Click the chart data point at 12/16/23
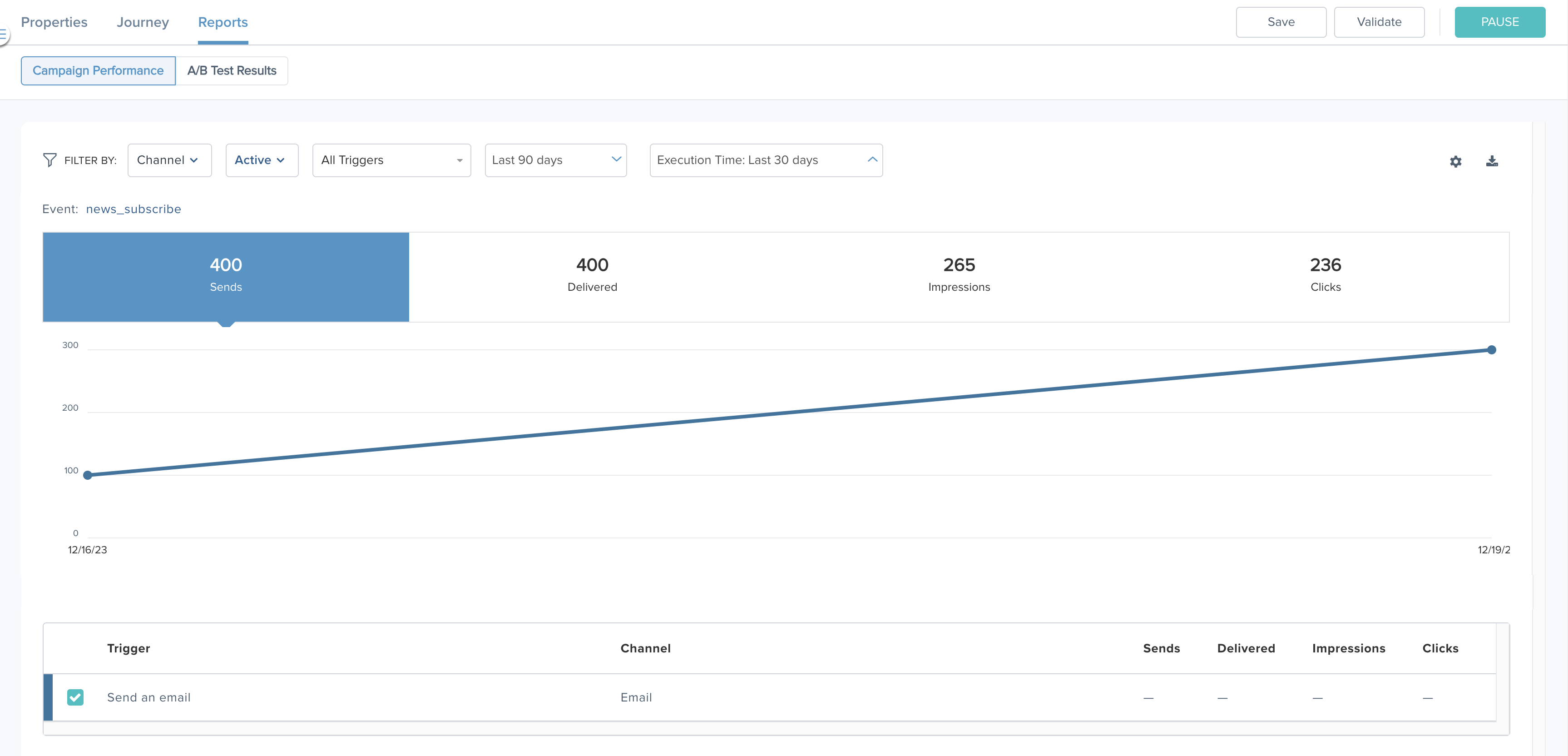 88,475
